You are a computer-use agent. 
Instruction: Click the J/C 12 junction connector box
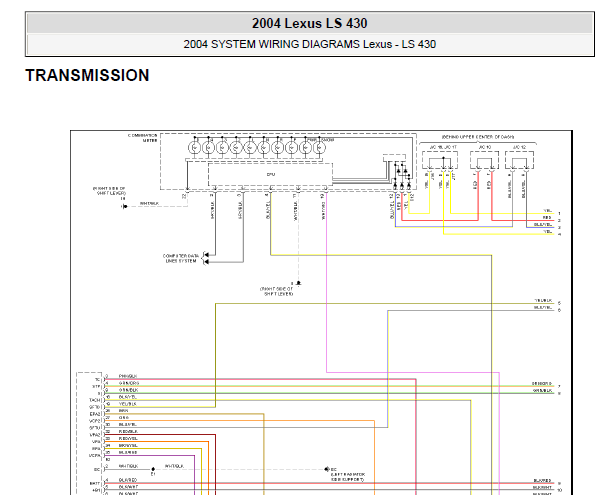tap(519, 160)
